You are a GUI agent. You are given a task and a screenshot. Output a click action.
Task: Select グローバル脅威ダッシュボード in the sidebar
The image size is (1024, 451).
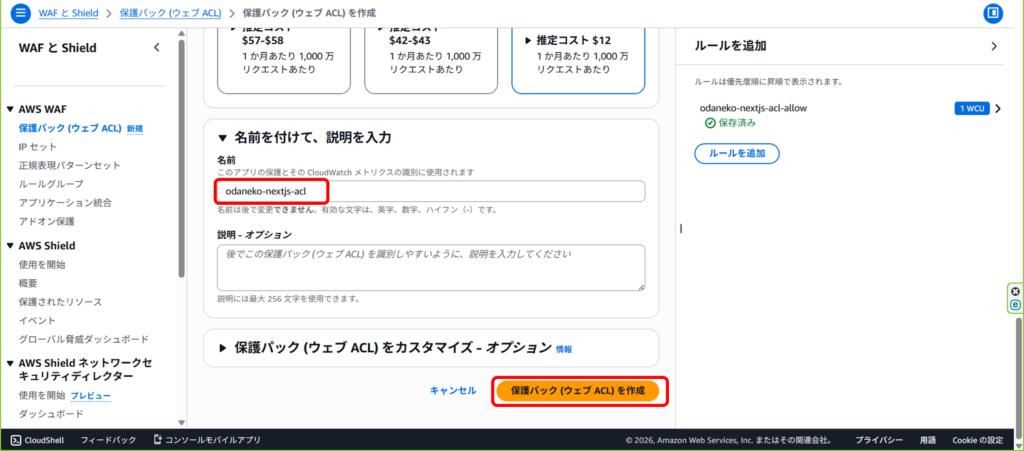point(84,339)
